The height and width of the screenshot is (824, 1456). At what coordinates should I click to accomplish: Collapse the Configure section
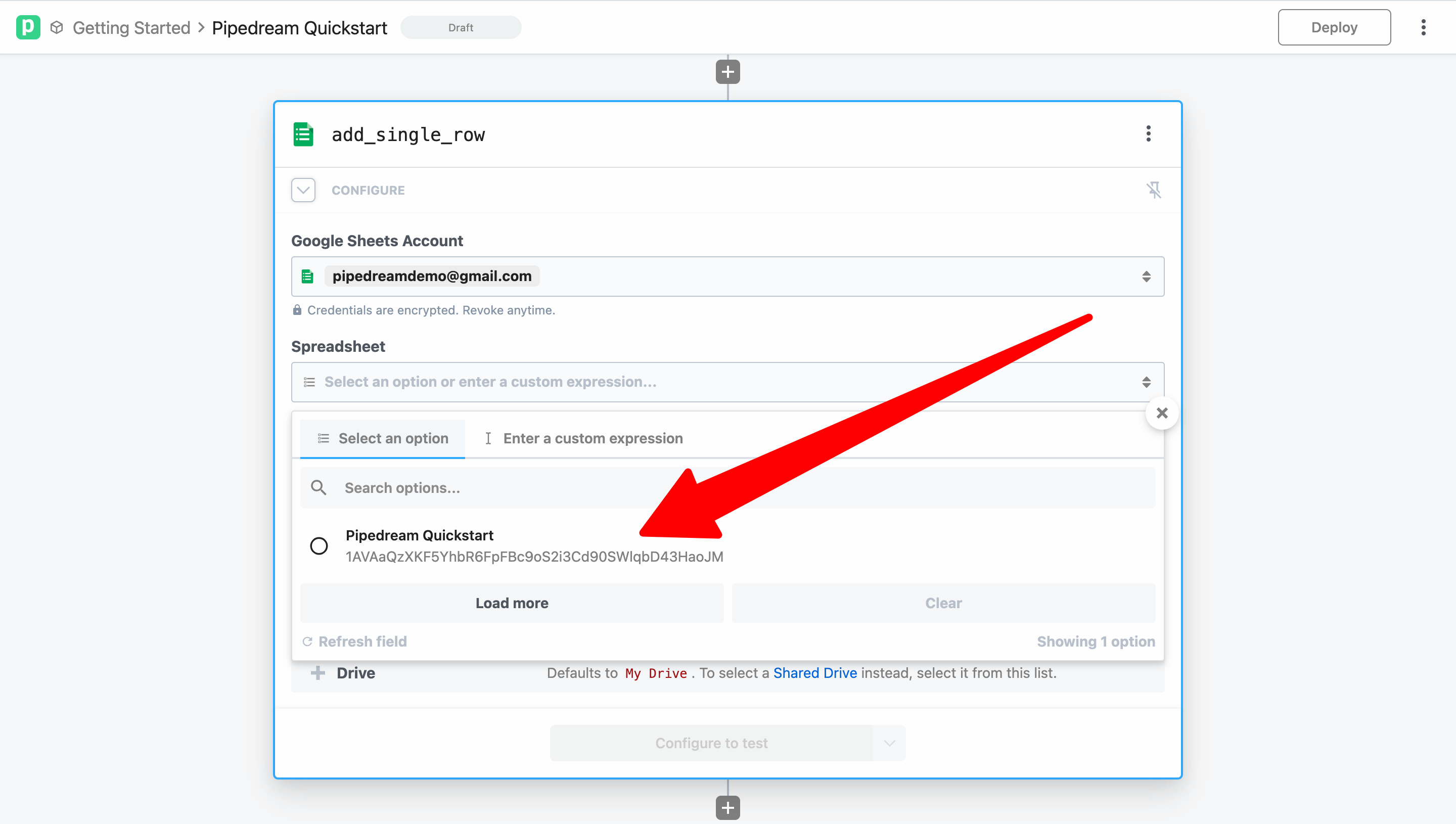tap(303, 190)
